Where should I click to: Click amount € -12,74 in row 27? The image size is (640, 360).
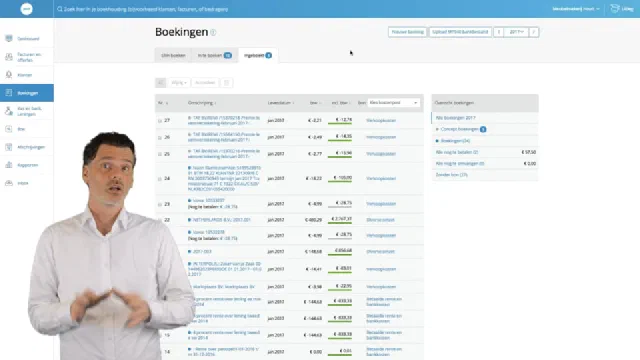tap(343, 120)
